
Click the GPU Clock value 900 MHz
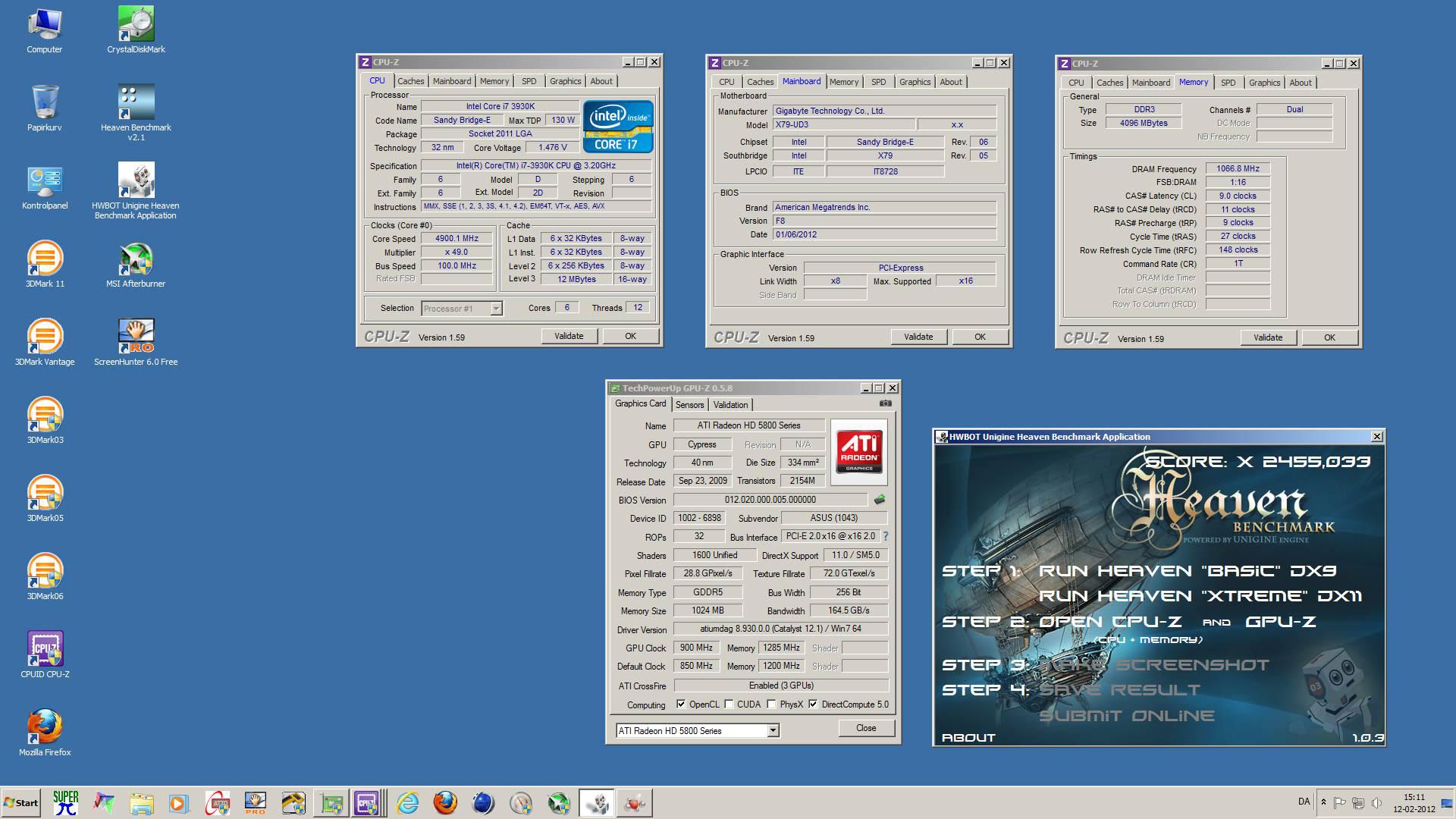click(x=696, y=648)
